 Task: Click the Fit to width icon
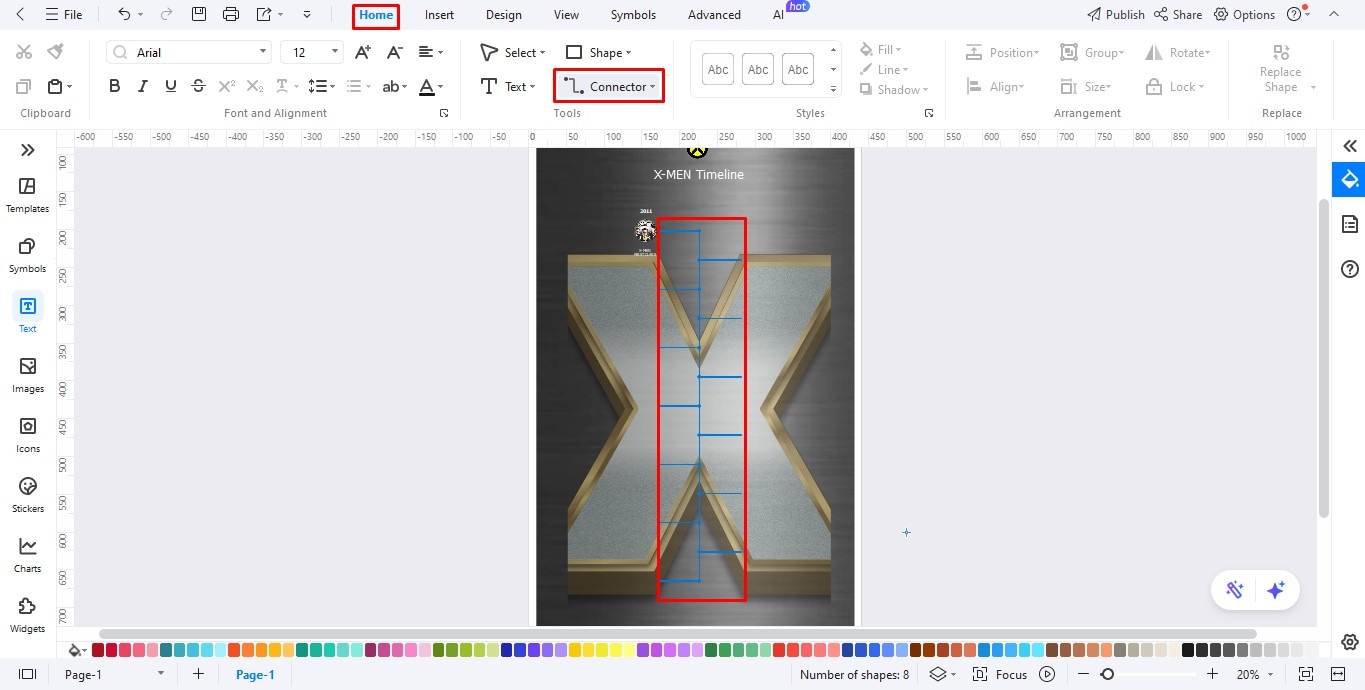pyautogui.click(x=1338, y=675)
